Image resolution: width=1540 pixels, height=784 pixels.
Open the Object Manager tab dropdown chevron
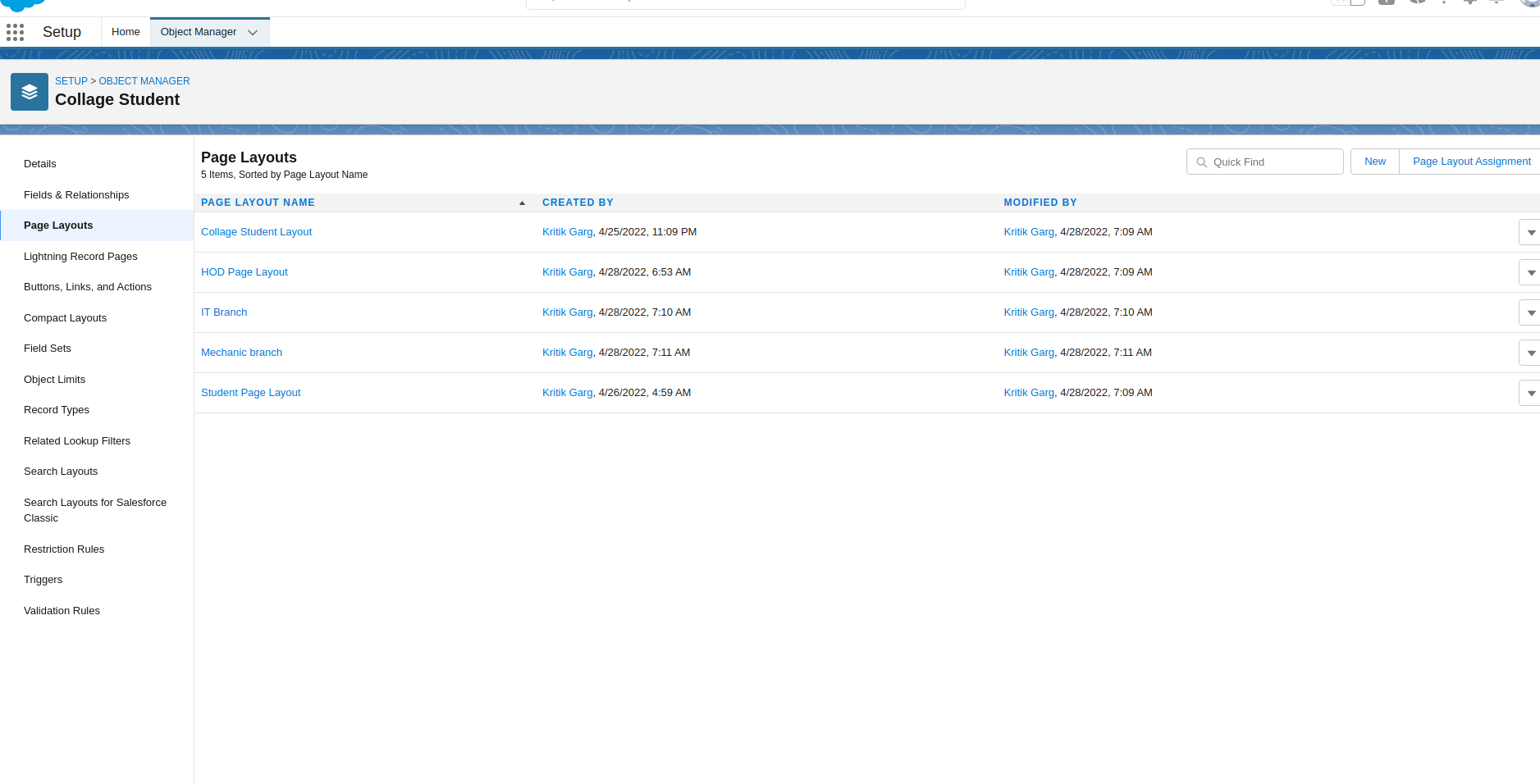[x=252, y=32]
